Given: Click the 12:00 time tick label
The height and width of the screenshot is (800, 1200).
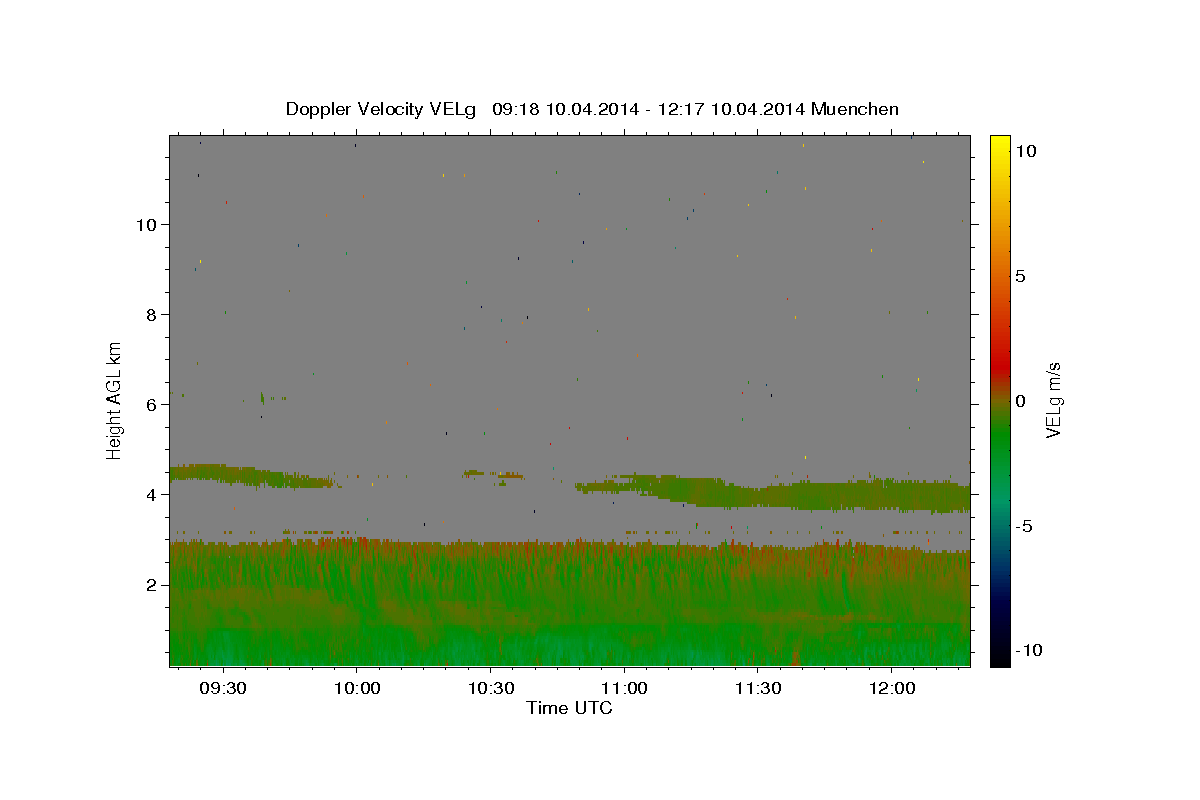Looking at the screenshot, I should tap(892, 688).
